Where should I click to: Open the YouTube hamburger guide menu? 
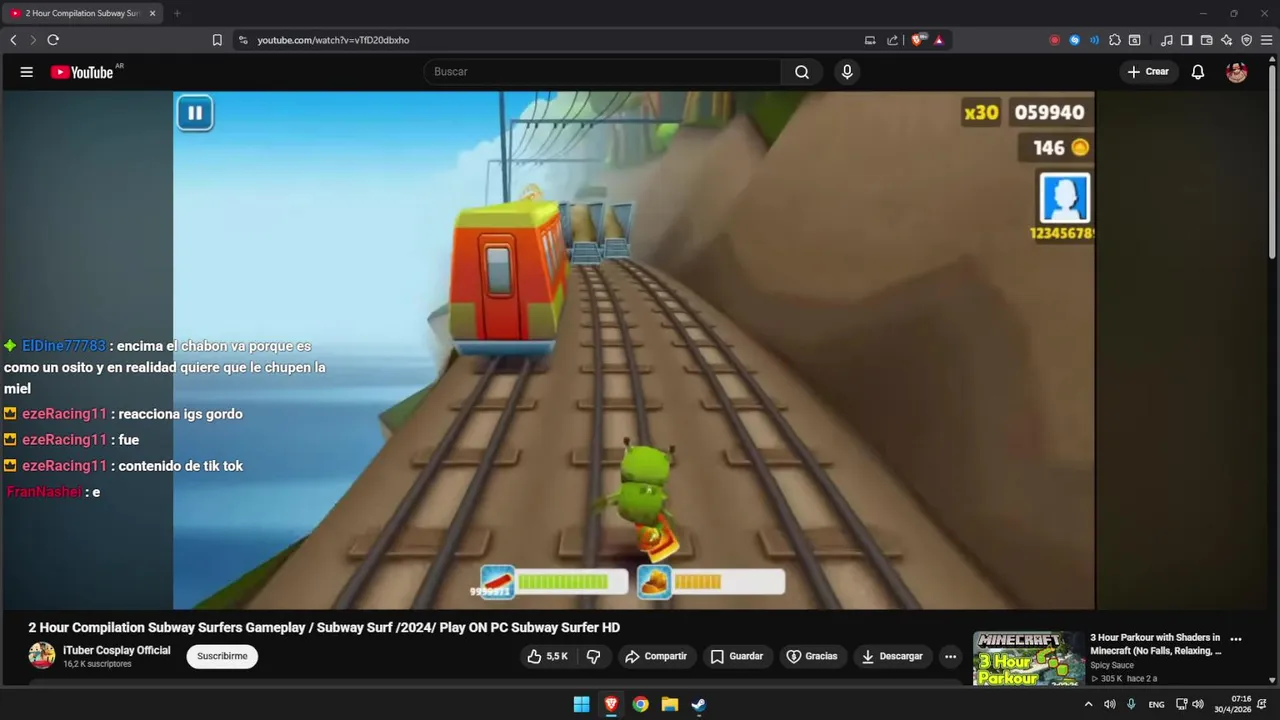click(x=27, y=72)
